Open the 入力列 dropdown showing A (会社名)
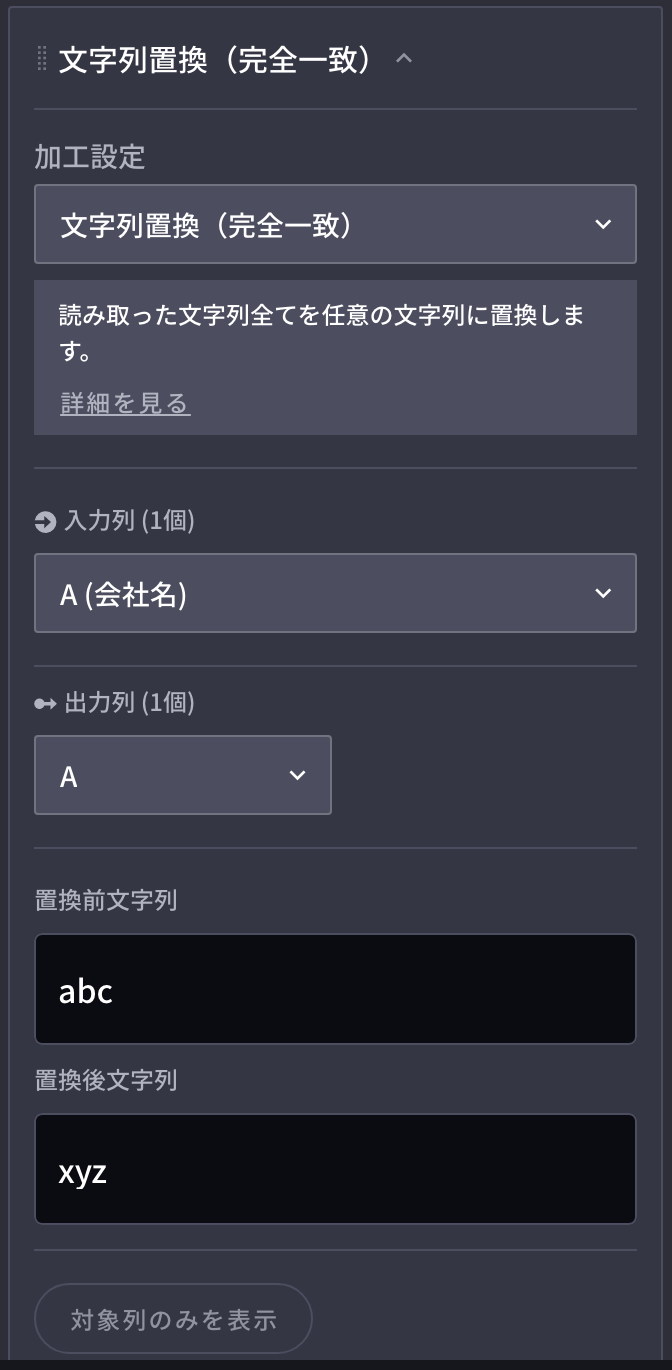 pyautogui.click(x=335, y=593)
